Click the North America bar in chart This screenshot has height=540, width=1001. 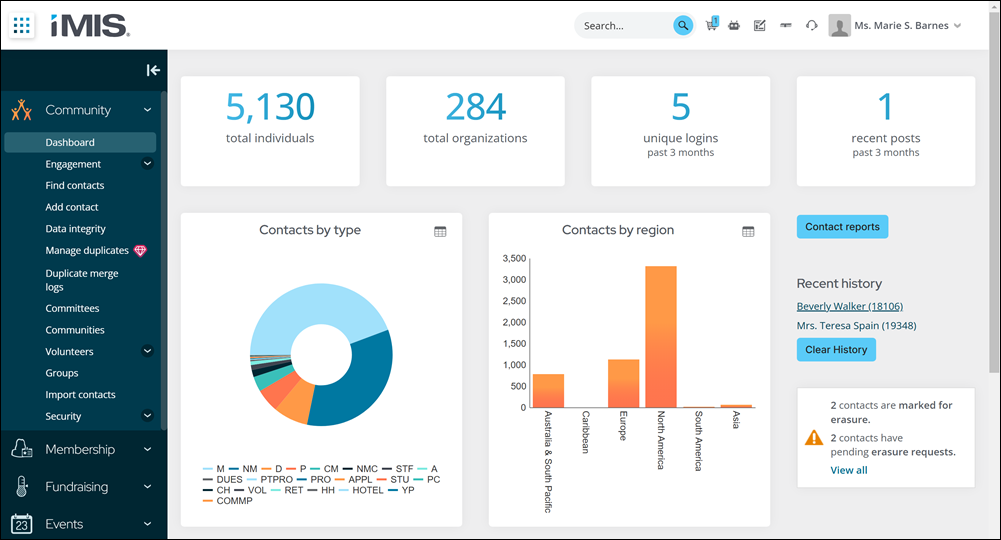661,336
